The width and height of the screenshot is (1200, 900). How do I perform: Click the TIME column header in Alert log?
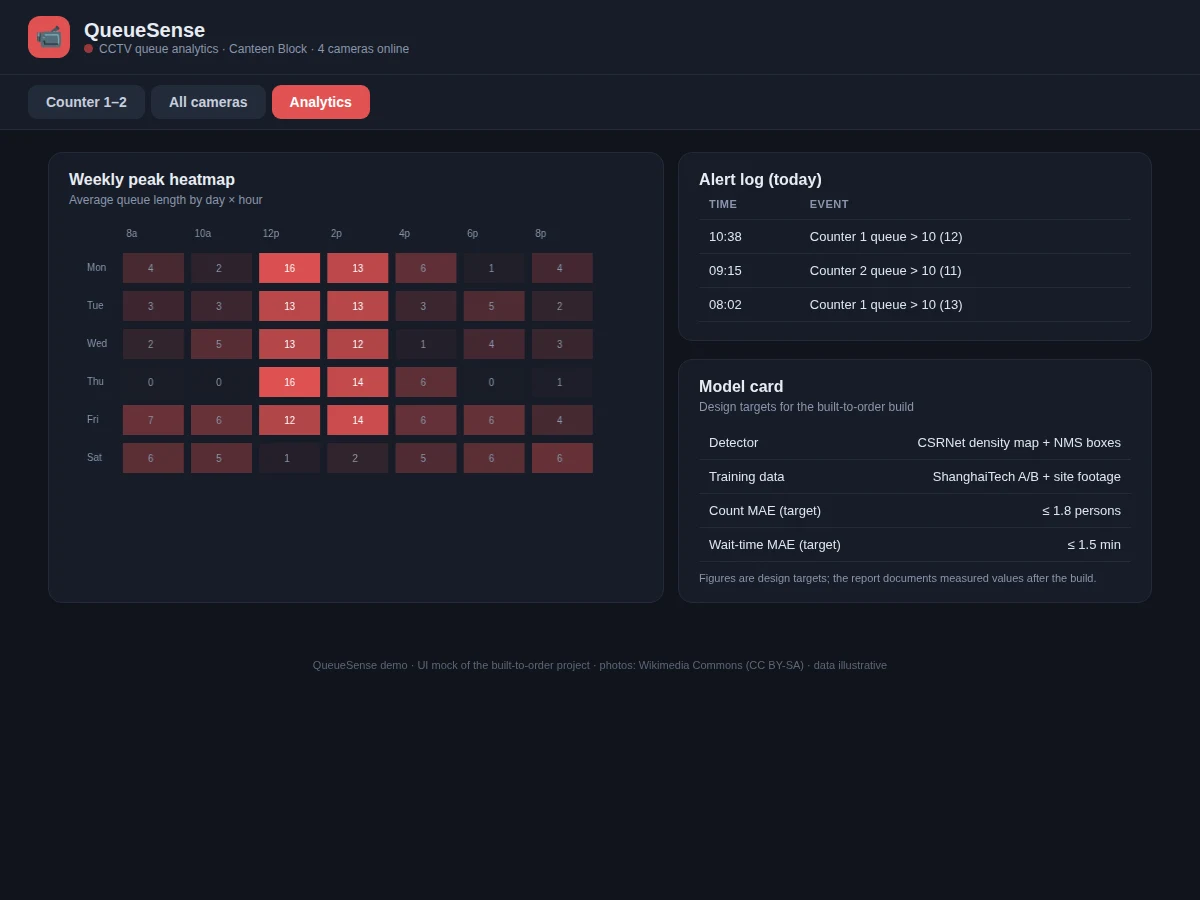(x=723, y=204)
